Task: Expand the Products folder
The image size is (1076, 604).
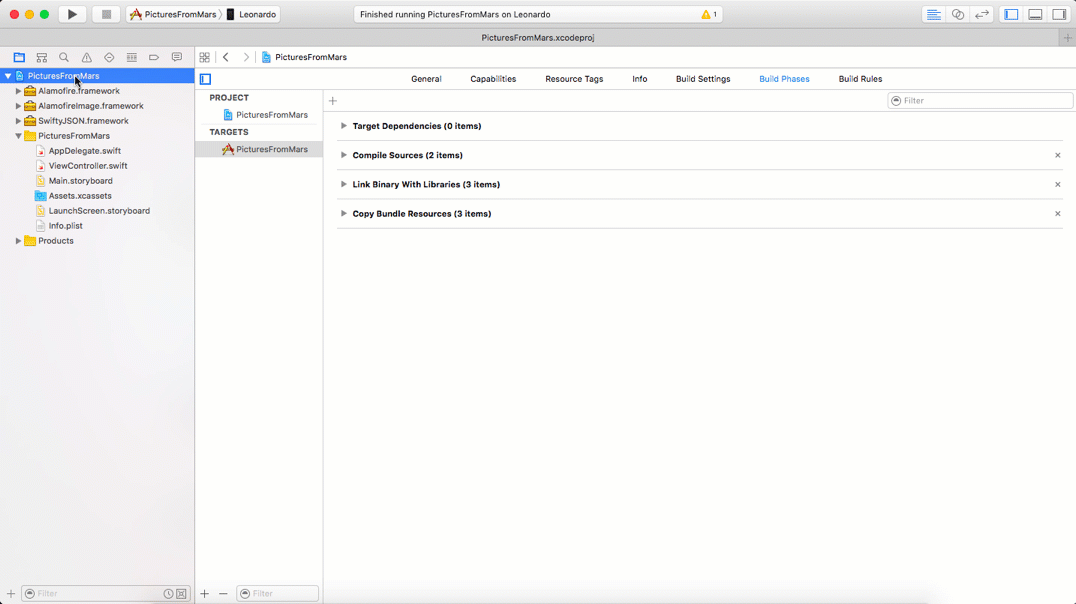Action: tap(19, 241)
